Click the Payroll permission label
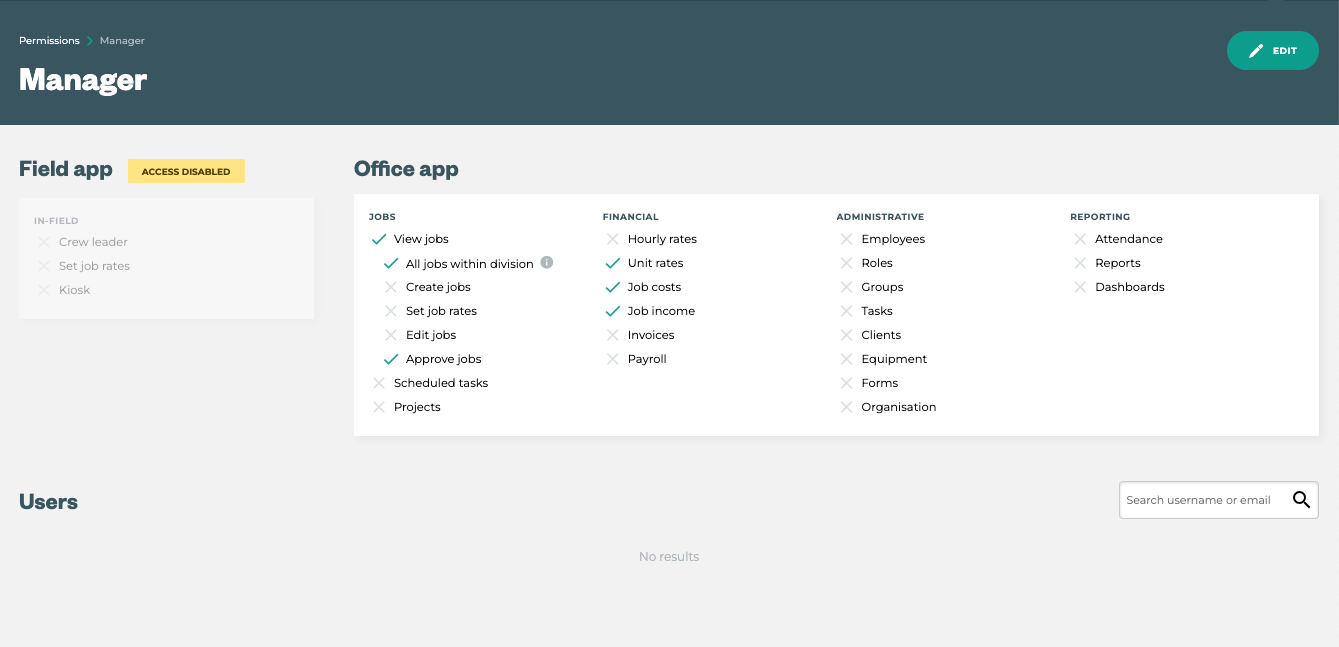Viewport: 1339px width, 647px height. point(647,359)
